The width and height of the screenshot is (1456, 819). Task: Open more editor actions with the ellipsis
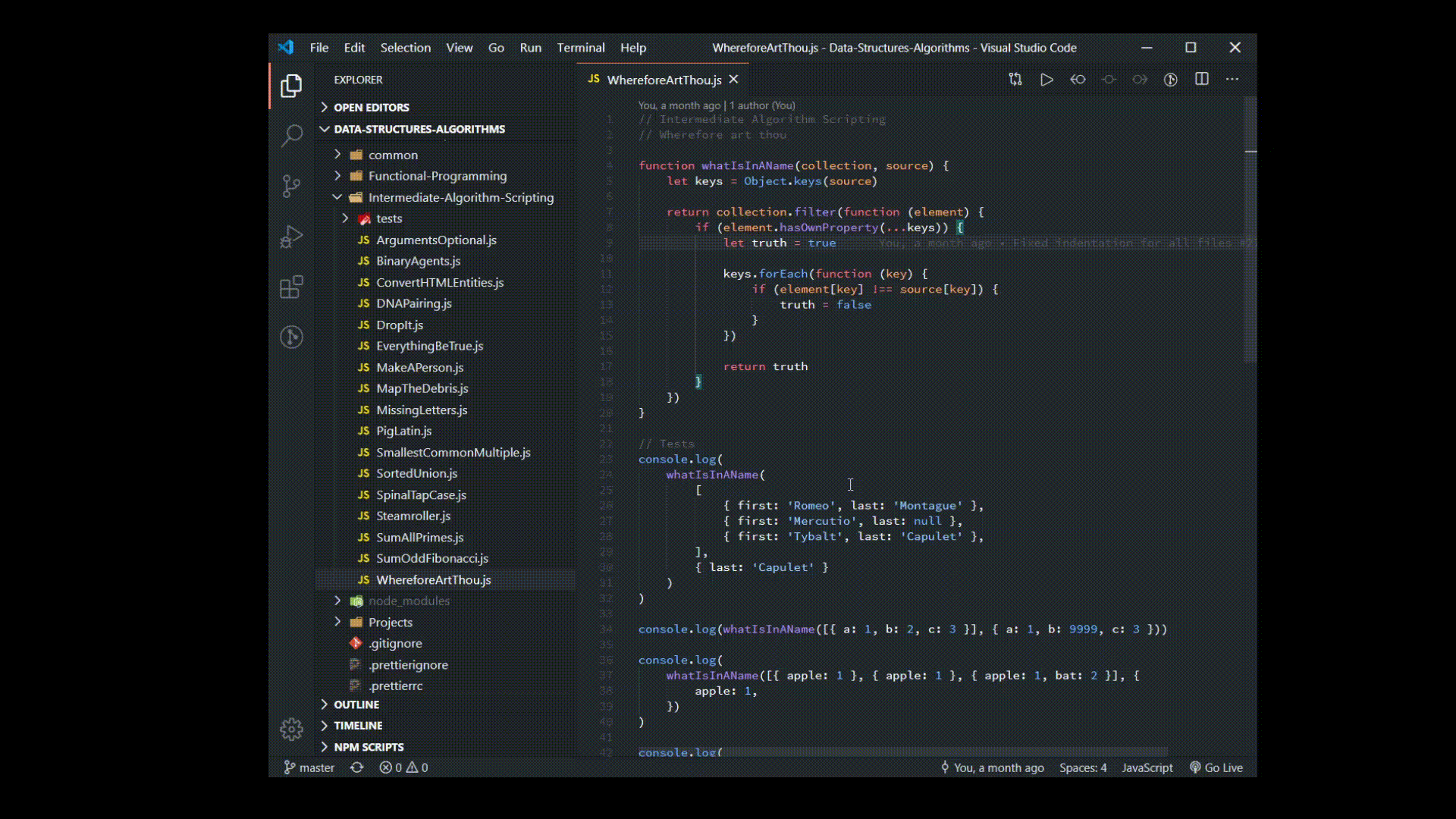(x=1233, y=79)
